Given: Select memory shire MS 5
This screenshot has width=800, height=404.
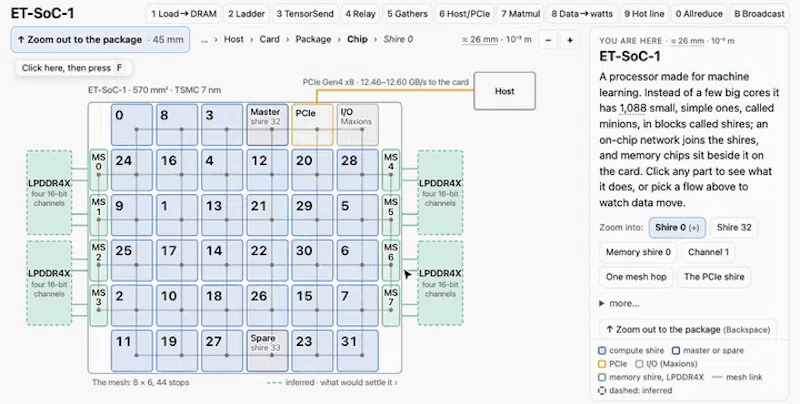Looking at the screenshot, I should point(391,215).
